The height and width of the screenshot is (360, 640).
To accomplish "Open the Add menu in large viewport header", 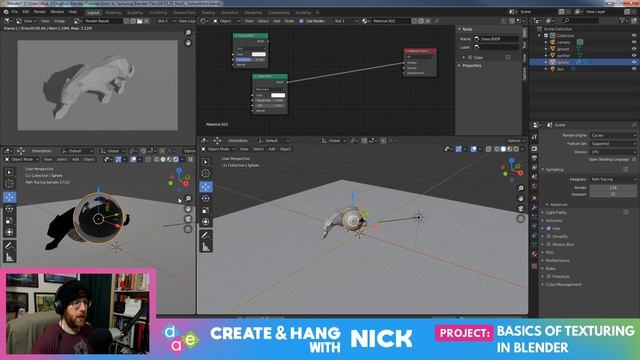I will (x=272, y=149).
